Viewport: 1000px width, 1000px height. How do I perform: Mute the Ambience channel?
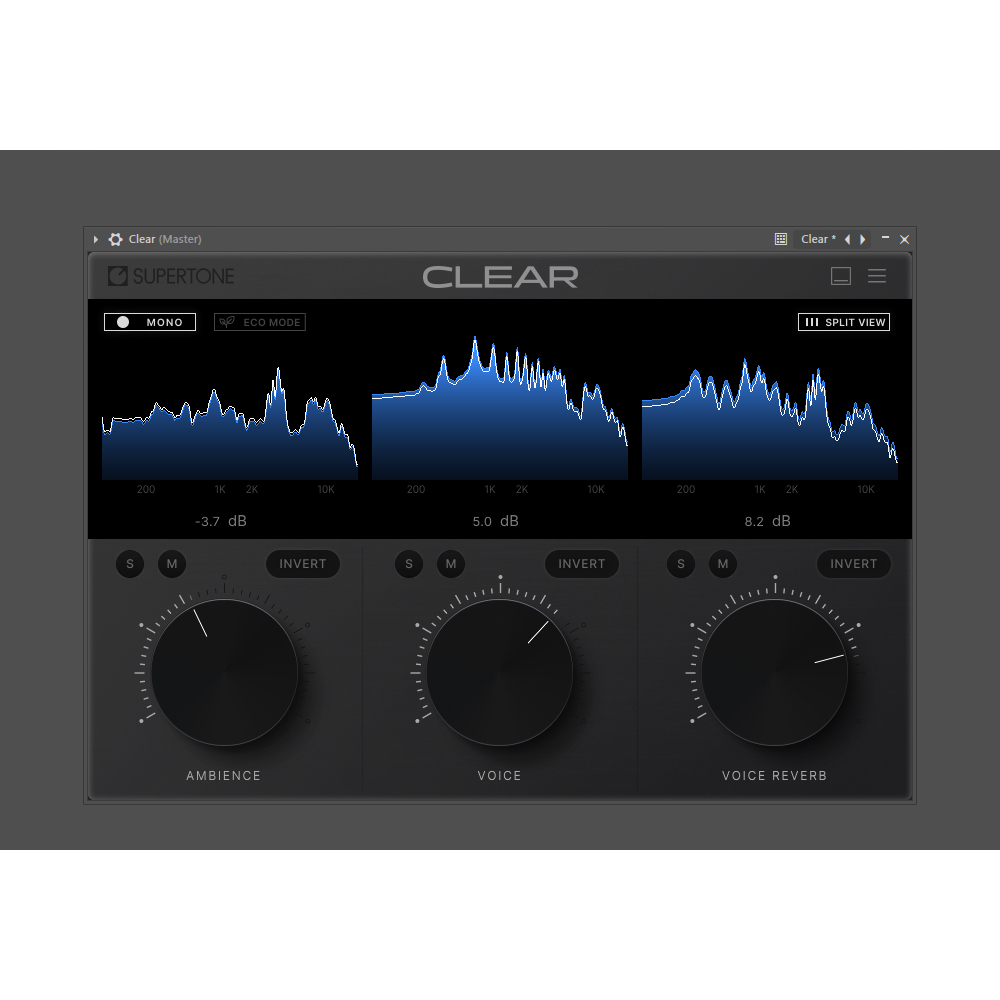[172, 564]
